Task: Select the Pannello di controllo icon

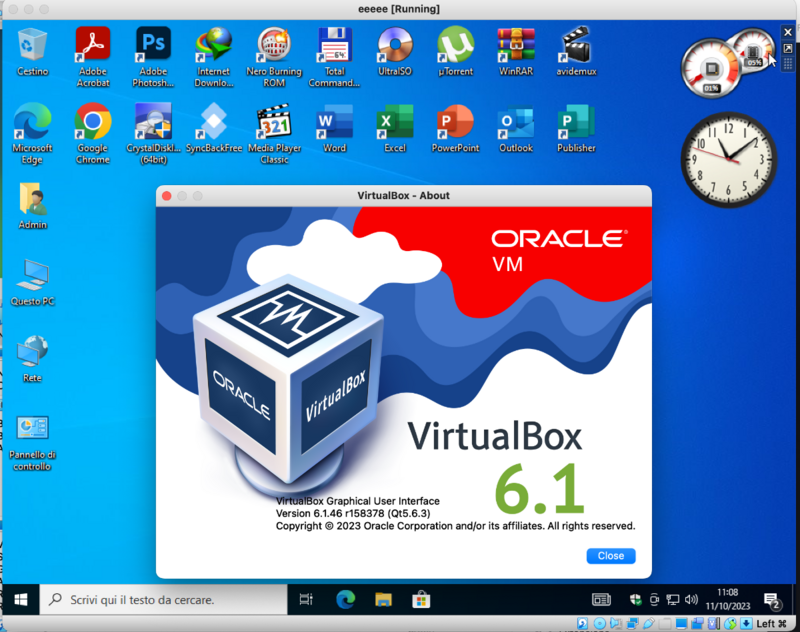Action: pos(32,443)
